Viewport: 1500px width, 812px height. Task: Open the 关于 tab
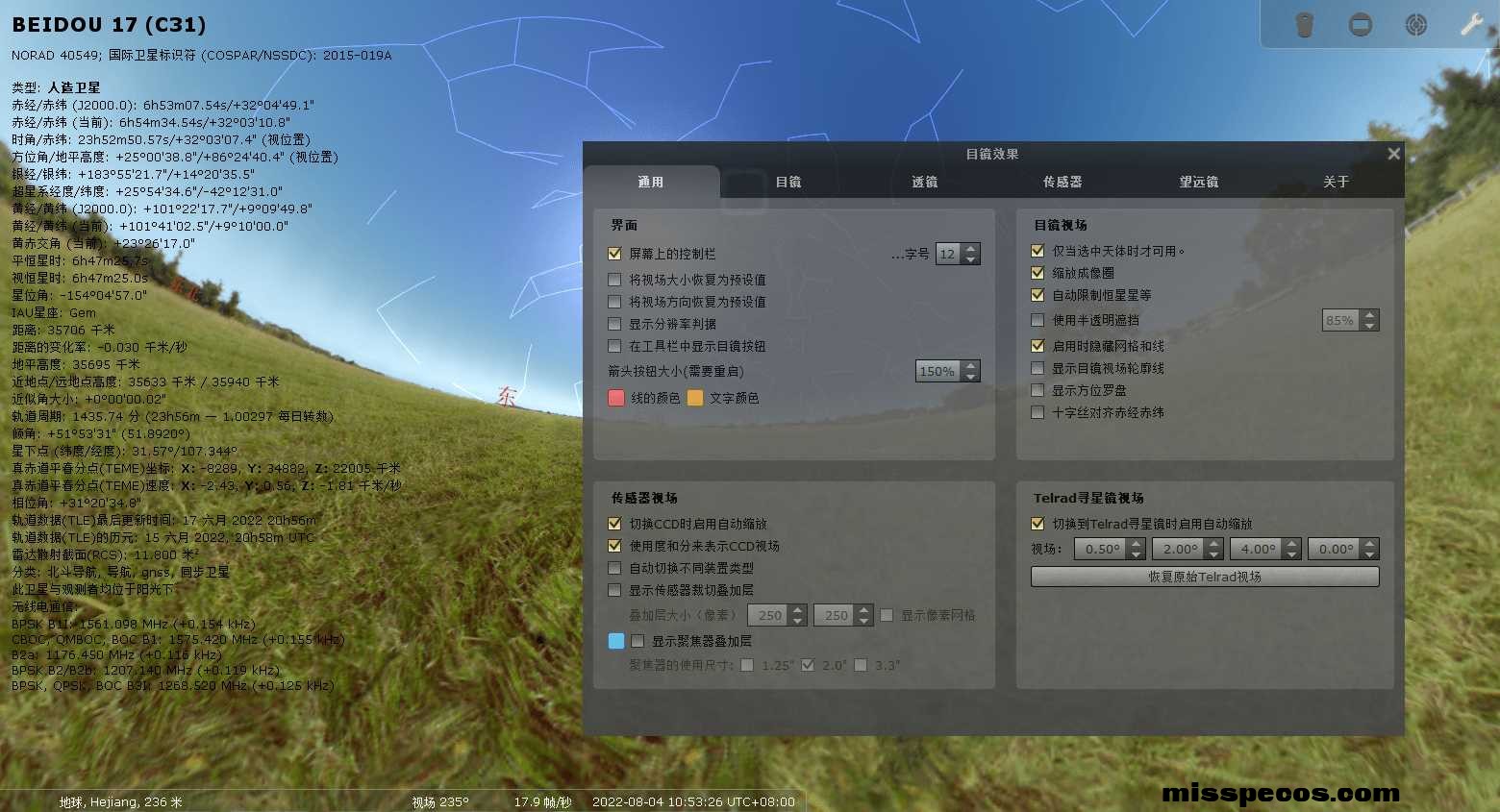point(1336,182)
